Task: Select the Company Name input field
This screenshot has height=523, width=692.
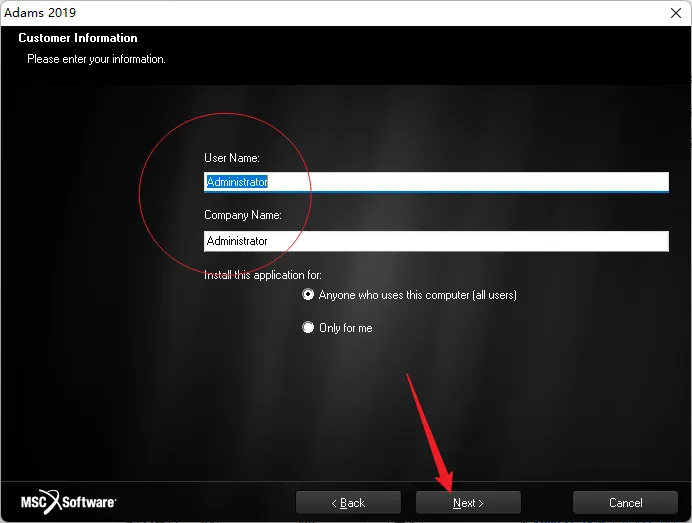Action: 436,241
